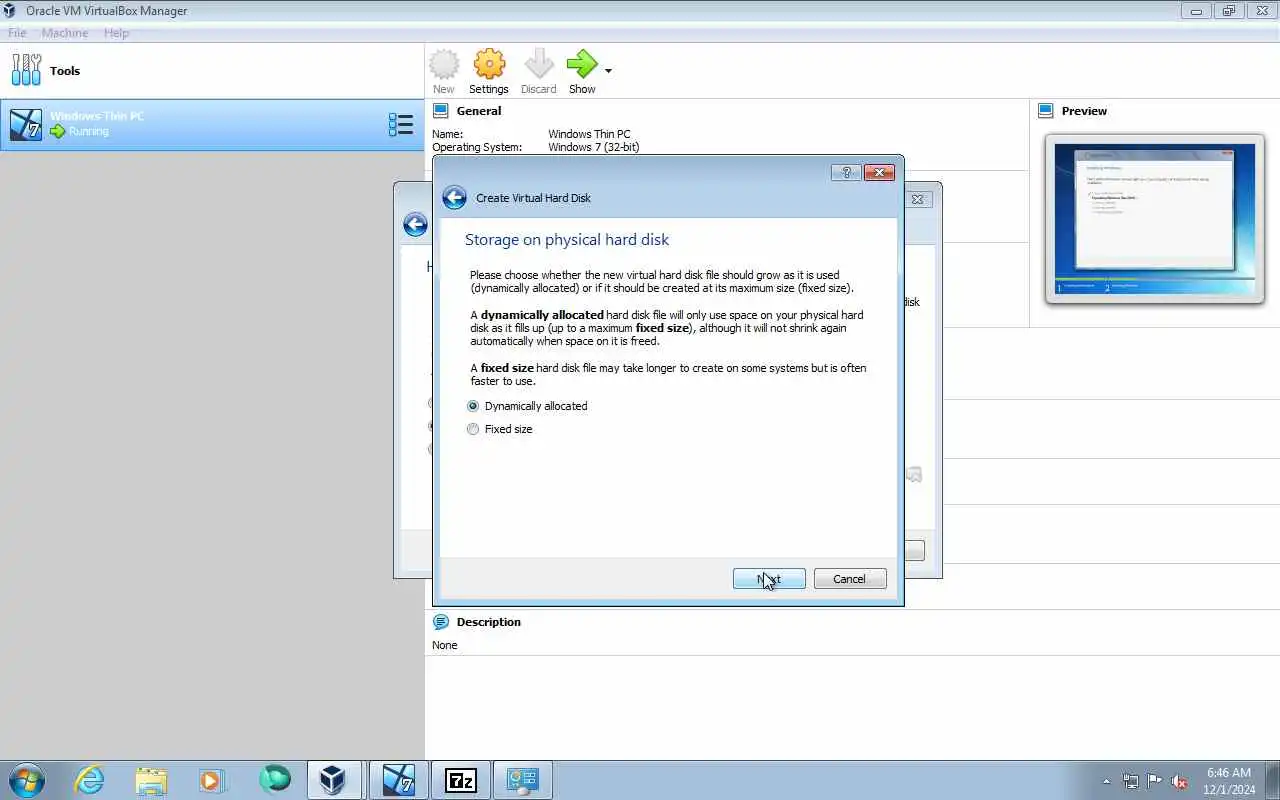Open Windows Media Player from taskbar

click(x=212, y=780)
